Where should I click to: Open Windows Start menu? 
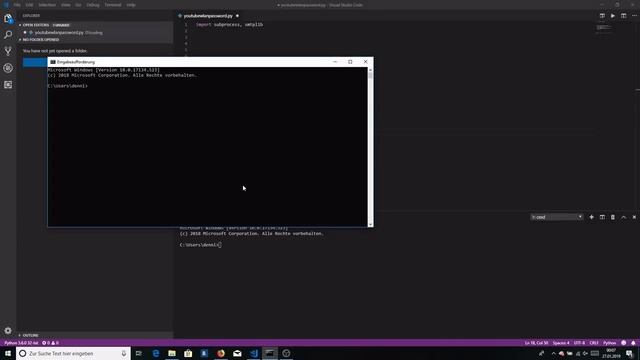[x=8, y=353]
